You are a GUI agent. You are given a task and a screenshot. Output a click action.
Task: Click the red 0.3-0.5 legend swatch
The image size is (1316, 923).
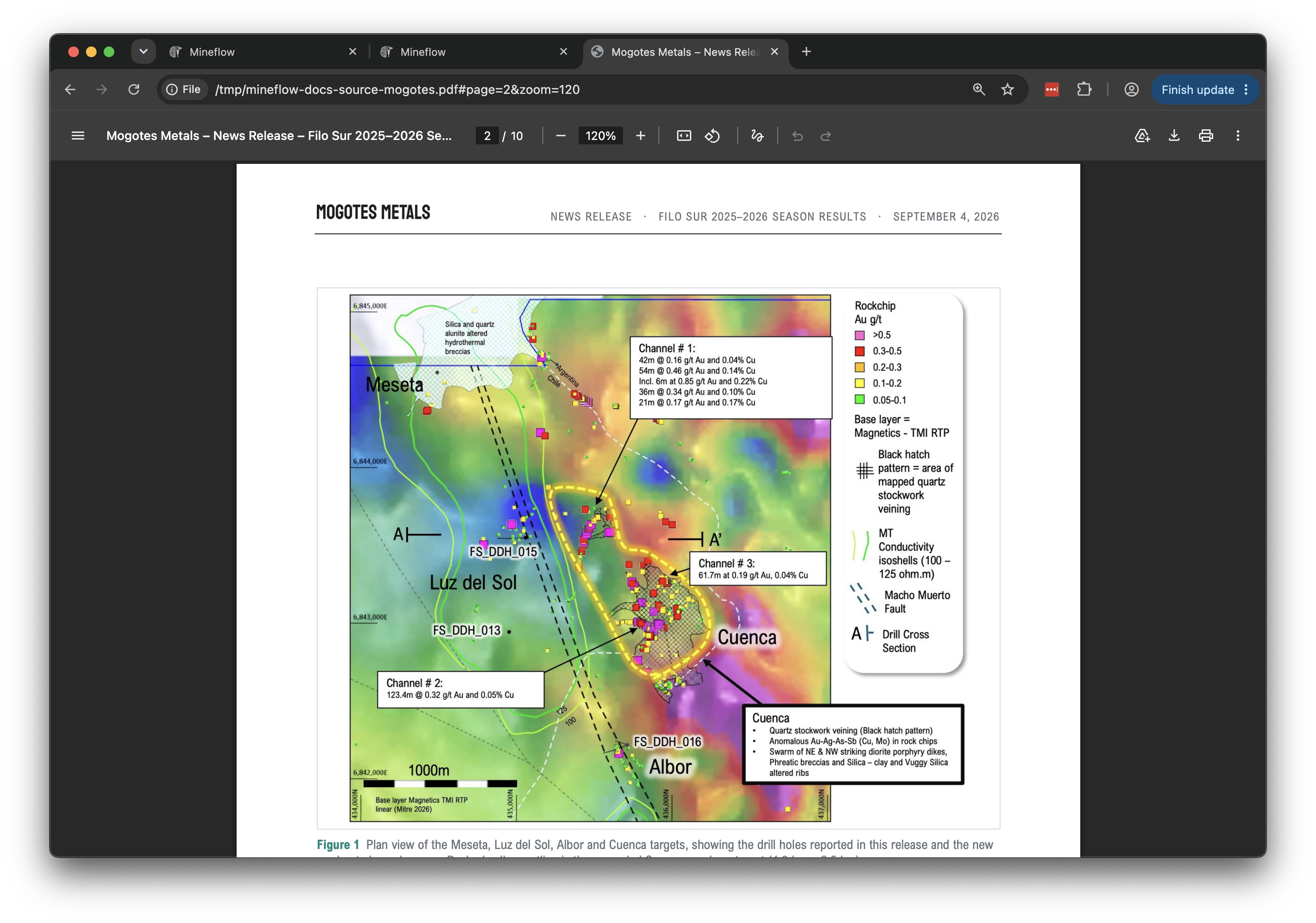(x=859, y=351)
